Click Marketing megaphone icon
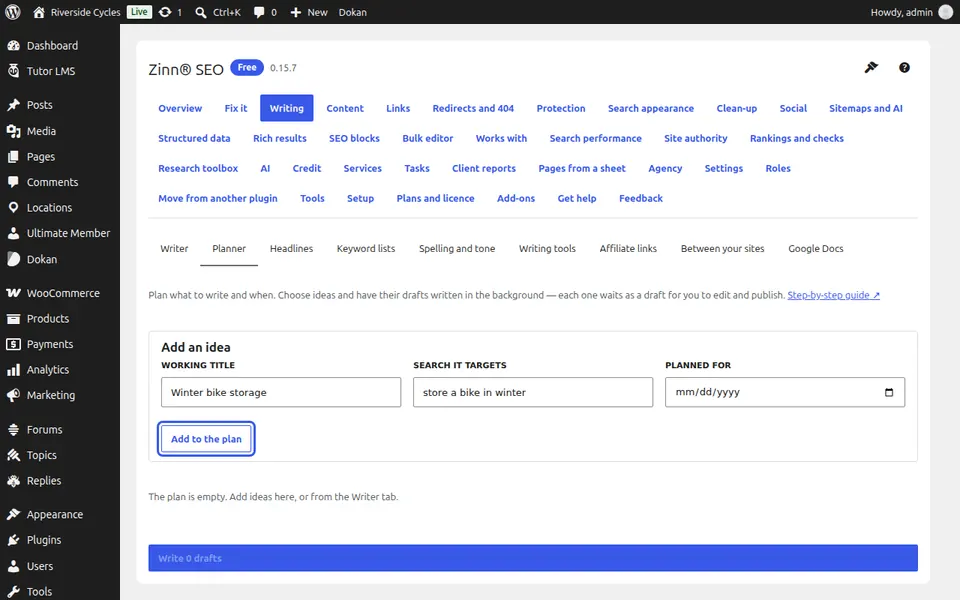This screenshot has height=600, width=960. coord(13,396)
